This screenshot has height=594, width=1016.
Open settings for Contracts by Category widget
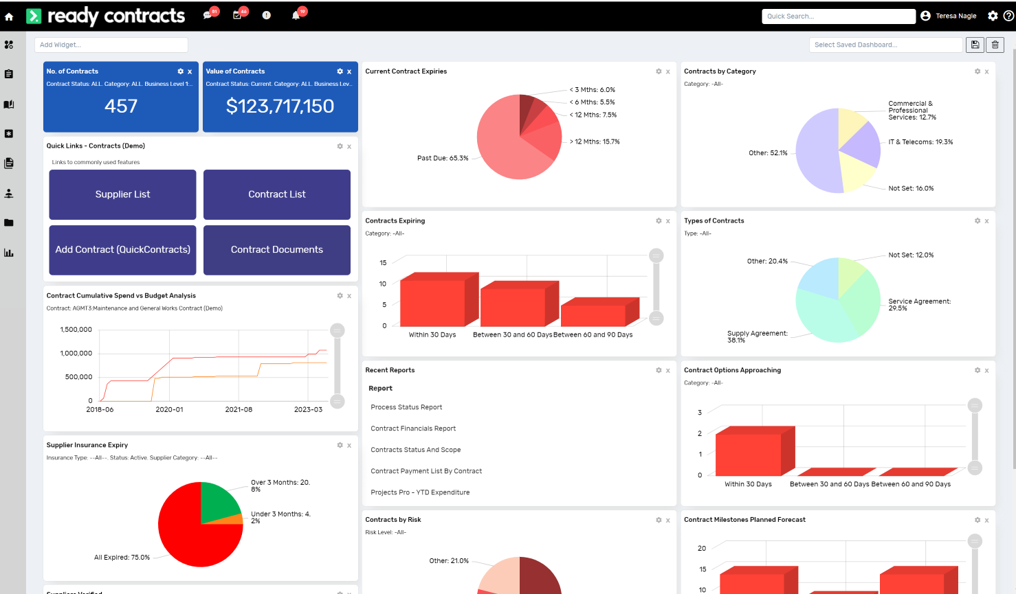click(x=977, y=71)
